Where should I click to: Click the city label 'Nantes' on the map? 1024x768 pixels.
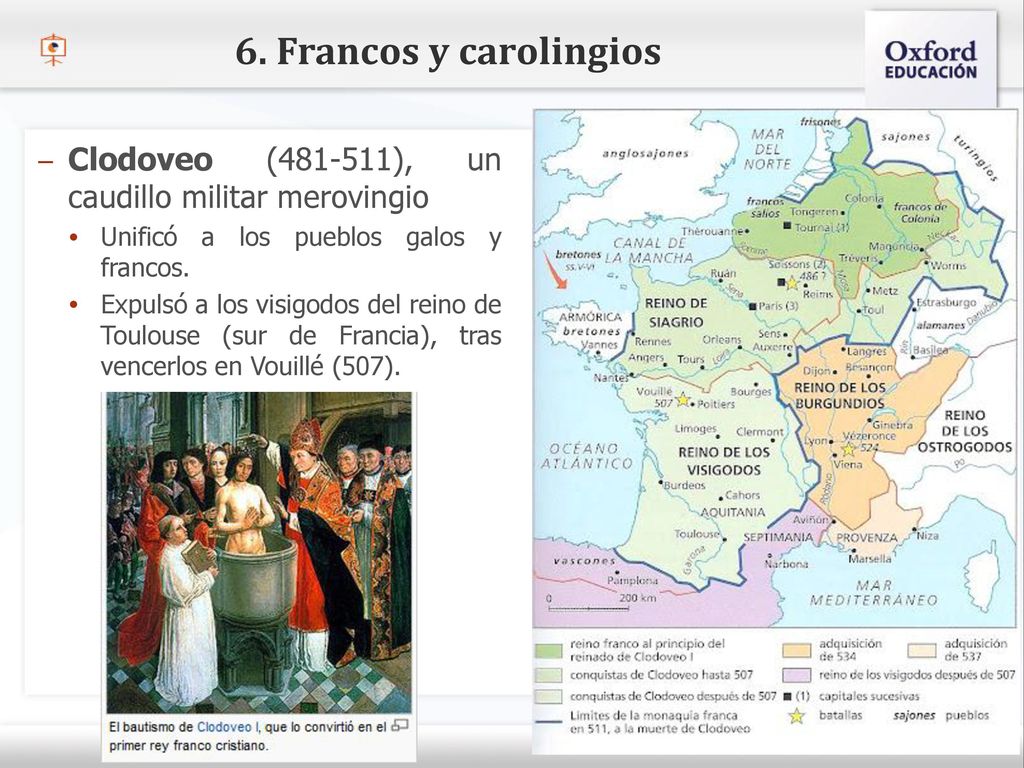pos(611,377)
